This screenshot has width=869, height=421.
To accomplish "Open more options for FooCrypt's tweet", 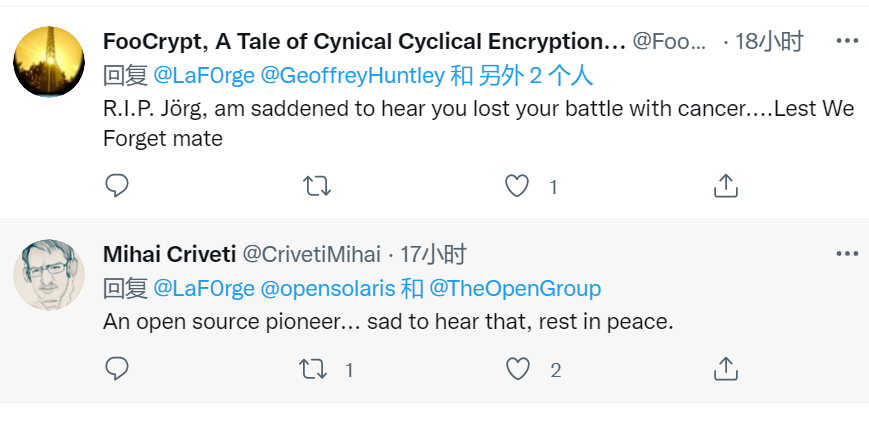I will pos(846,41).
